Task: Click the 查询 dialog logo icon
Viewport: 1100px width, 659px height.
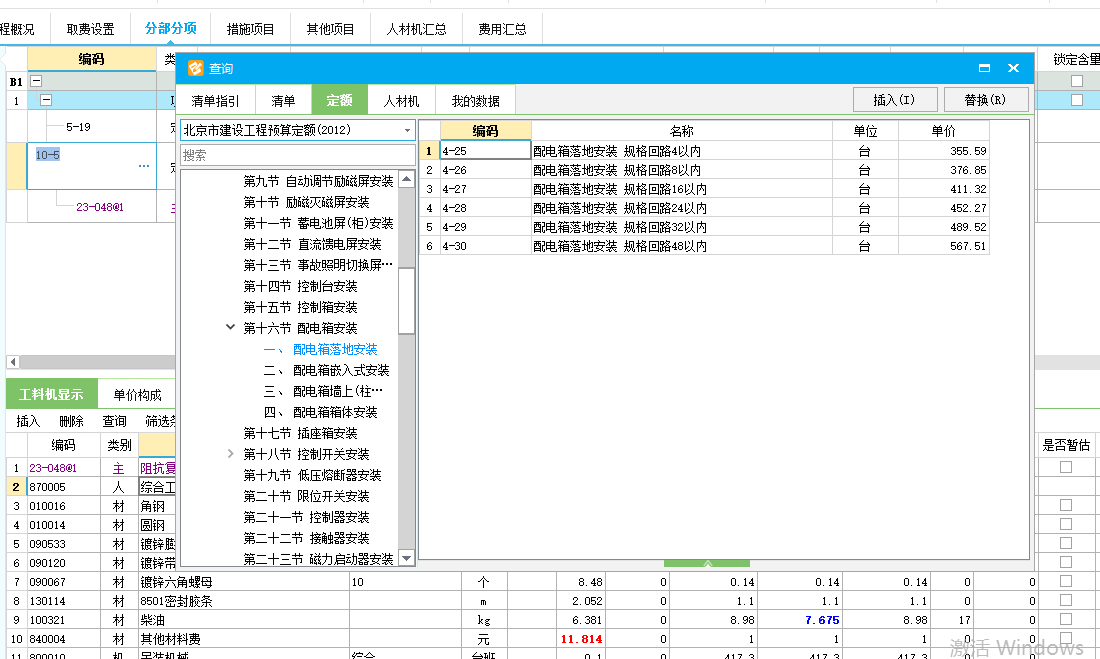Action: coord(196,68)
